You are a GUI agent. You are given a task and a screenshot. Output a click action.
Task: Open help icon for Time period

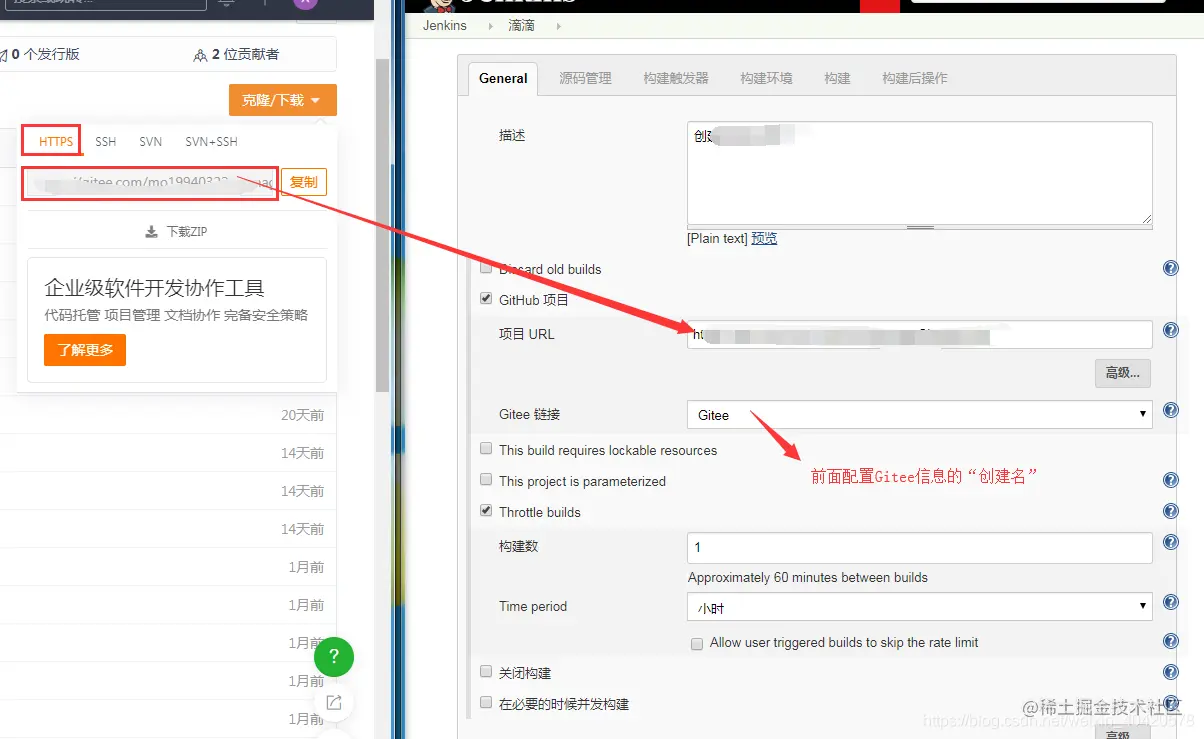pos(1171,603)
